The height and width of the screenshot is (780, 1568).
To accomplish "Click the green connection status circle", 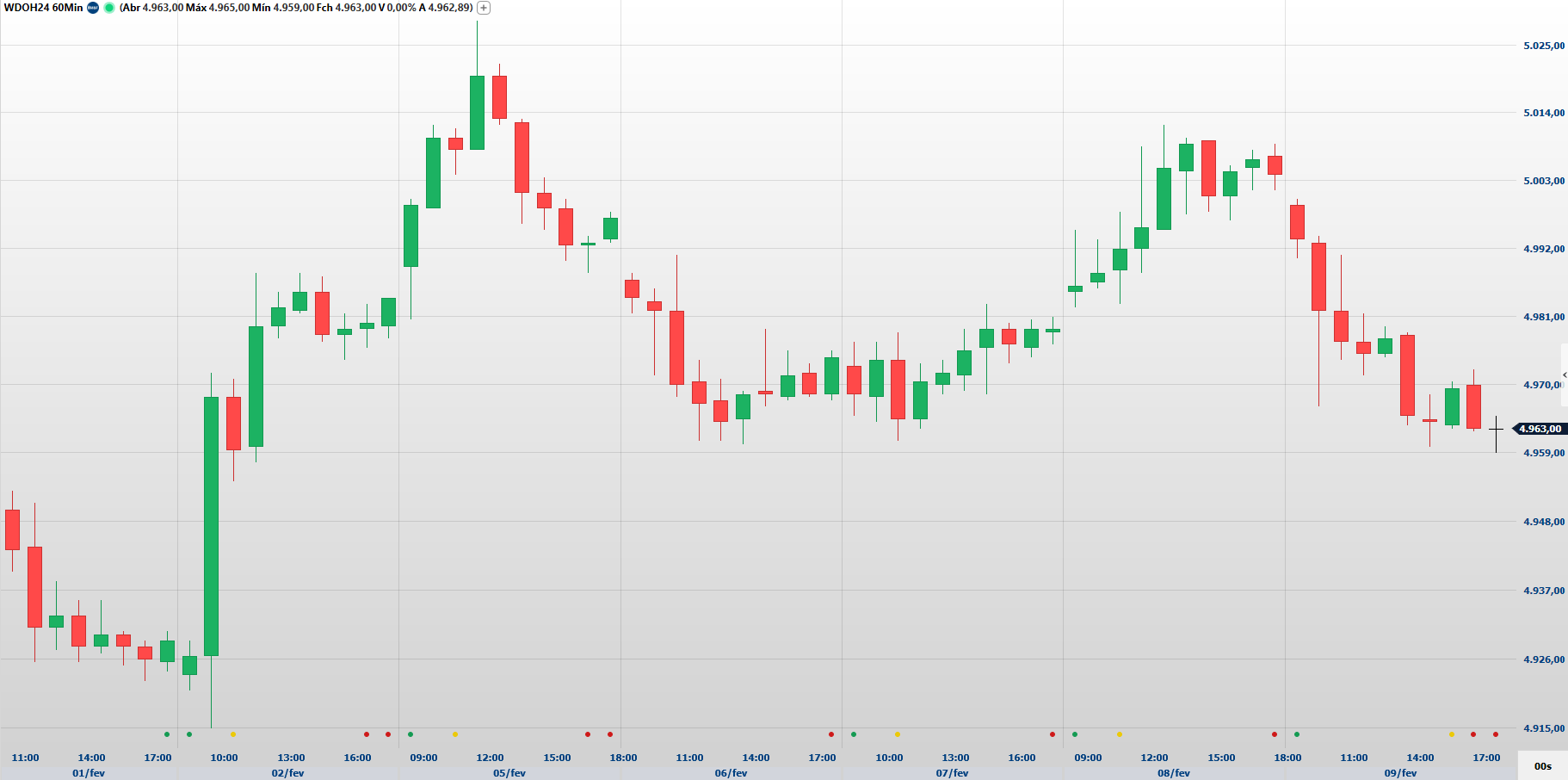I will click(109, 8).
